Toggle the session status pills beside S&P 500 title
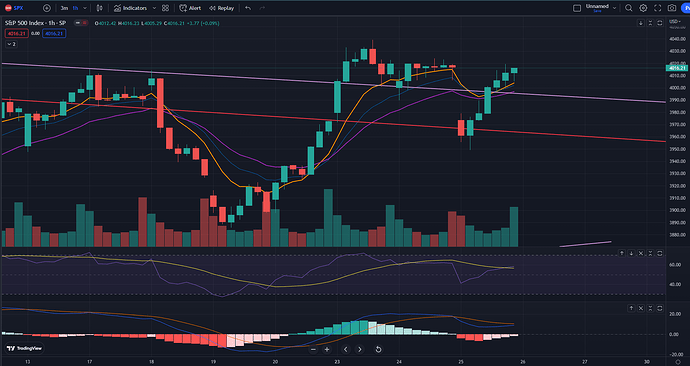 (x=81, y=23)
